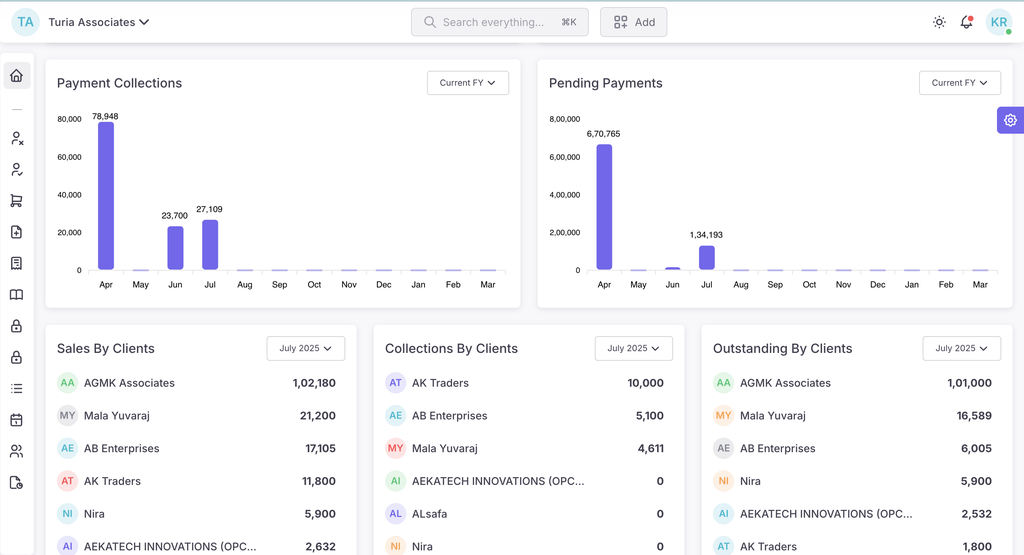Open the KR user profile avatar

pyautogui.click(x=999, y=22)
